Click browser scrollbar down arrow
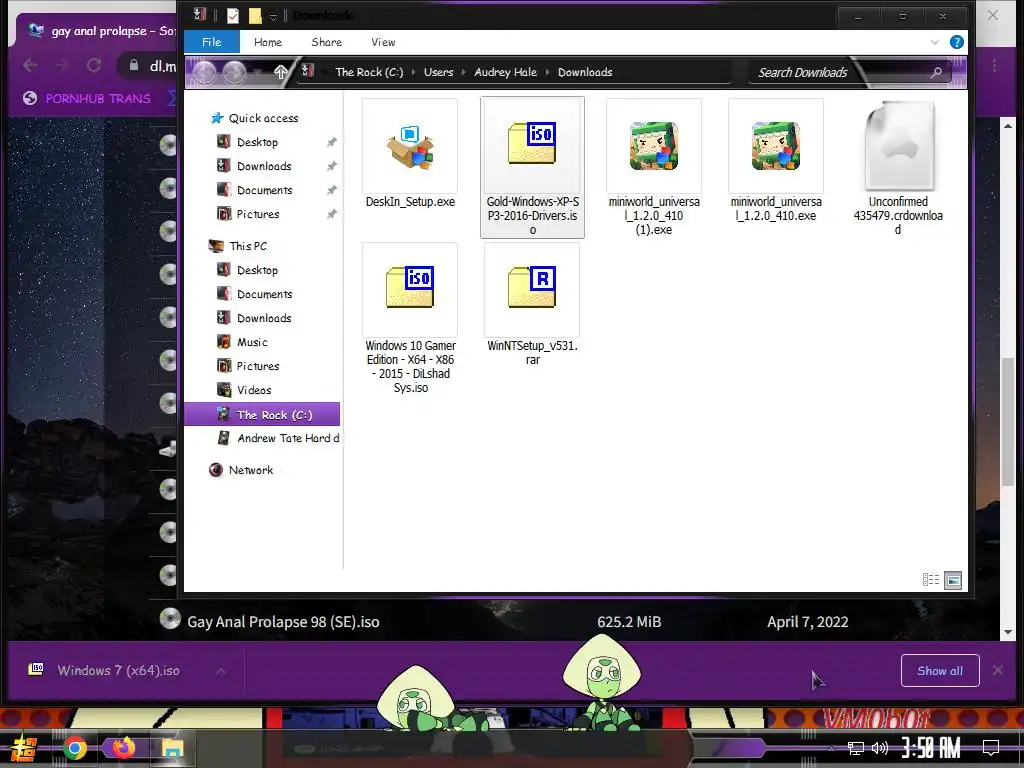This screenshot has height=768, width=1024. coord(1008,632)
